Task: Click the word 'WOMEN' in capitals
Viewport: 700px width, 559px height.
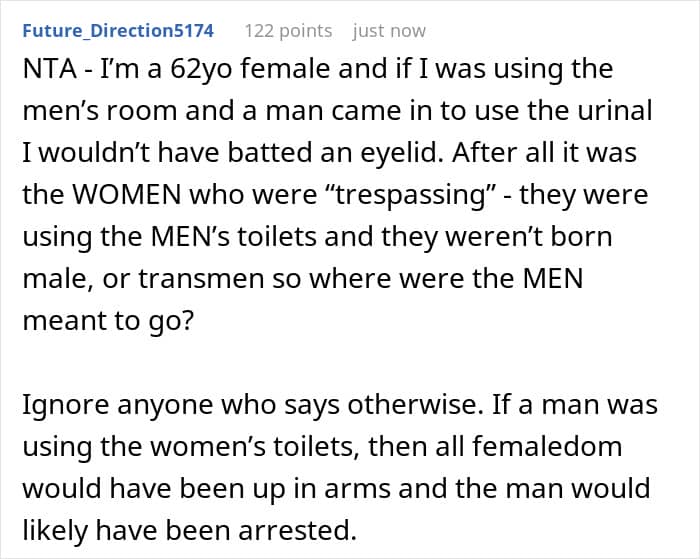Action: [127, 195]
